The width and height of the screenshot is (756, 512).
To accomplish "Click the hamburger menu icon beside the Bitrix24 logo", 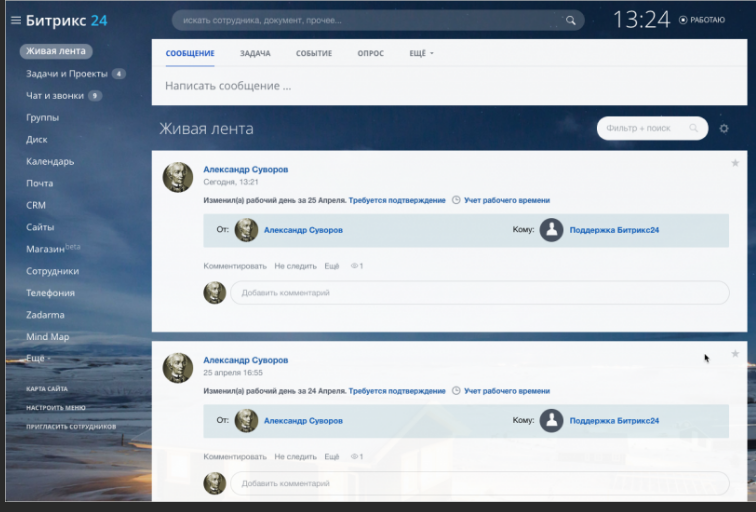I will pos(15,21).
